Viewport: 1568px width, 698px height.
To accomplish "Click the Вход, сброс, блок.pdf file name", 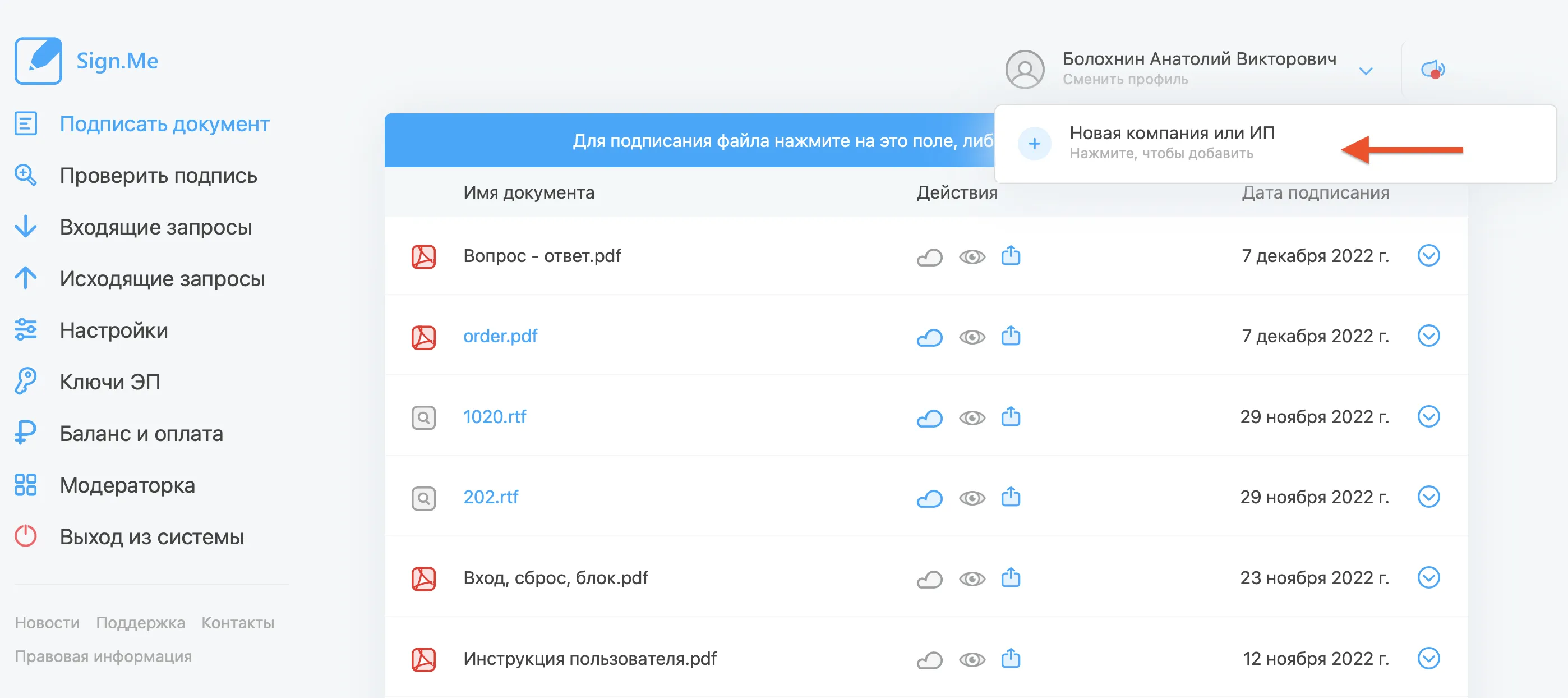I will tap(556, 577).
